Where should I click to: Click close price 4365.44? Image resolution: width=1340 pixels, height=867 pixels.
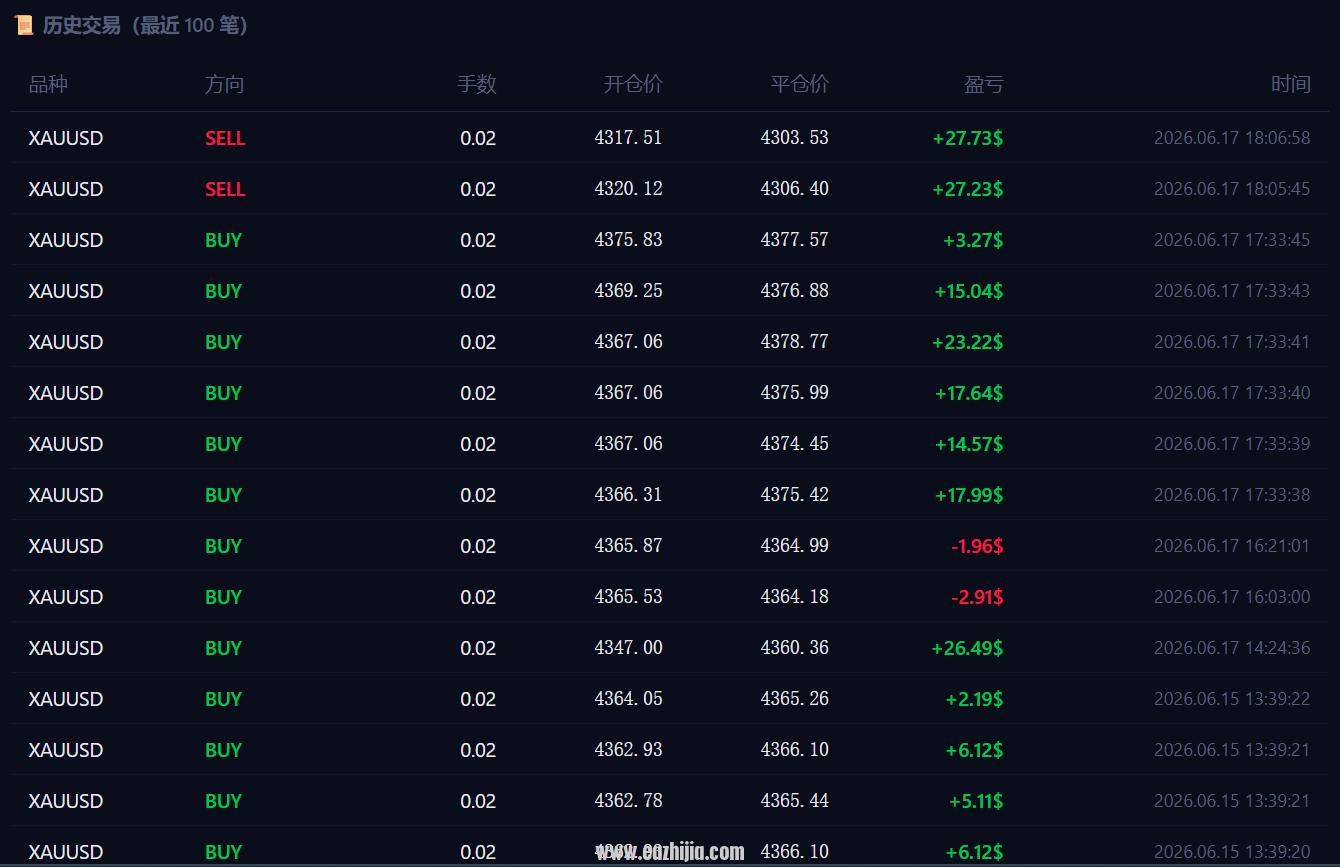tap(795, 801)
